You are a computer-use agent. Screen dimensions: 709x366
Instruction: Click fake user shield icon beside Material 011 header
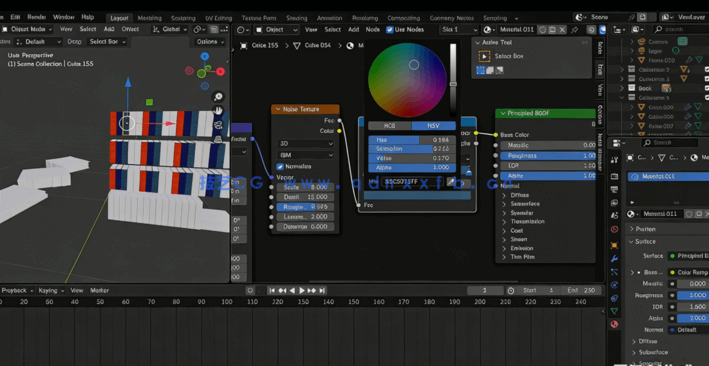(x=543, y=30)
